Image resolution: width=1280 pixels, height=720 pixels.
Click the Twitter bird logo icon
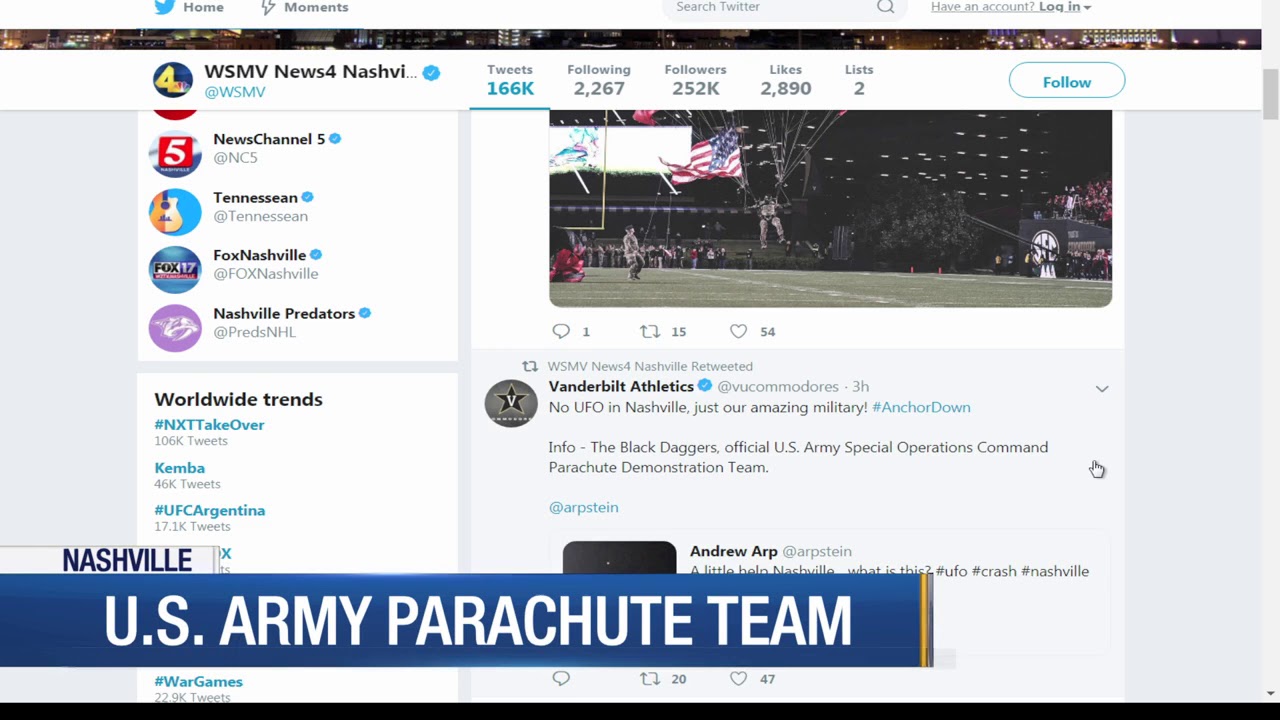164,7
